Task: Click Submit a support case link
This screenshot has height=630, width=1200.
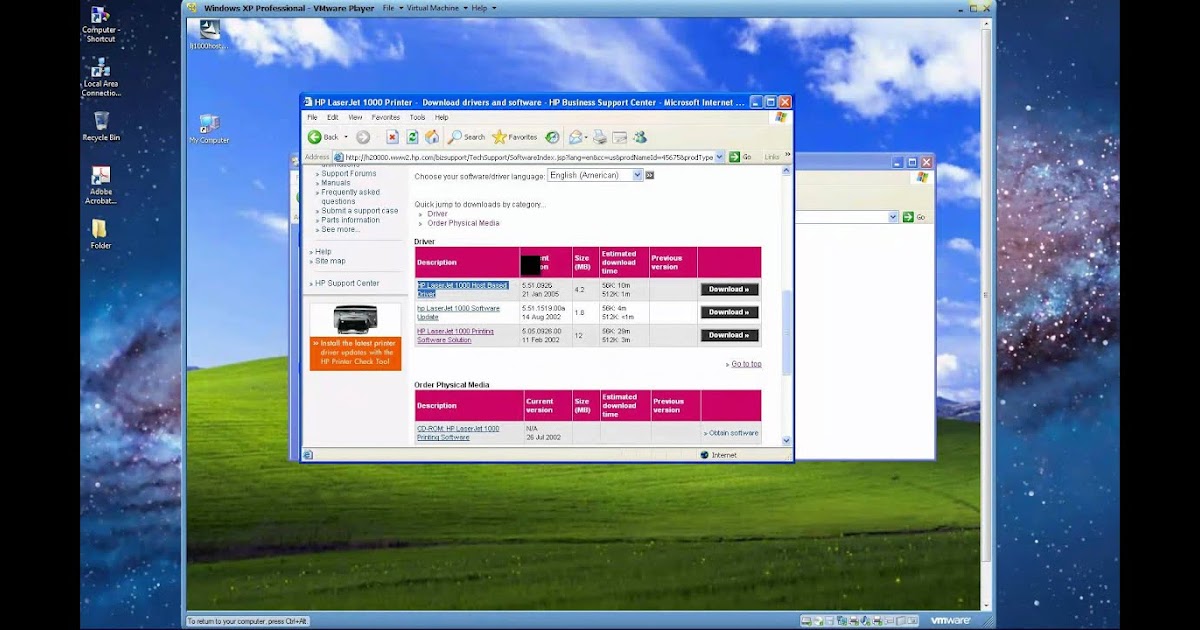Action: [360, 211]
